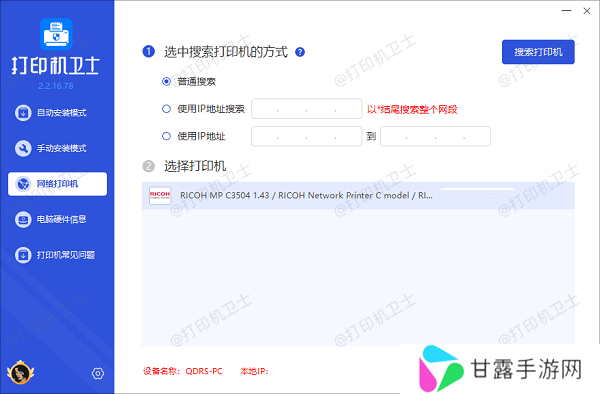This screenshot has height=394, width=600.
Task: Open settings with the gear icon
Action: (98, 373)
